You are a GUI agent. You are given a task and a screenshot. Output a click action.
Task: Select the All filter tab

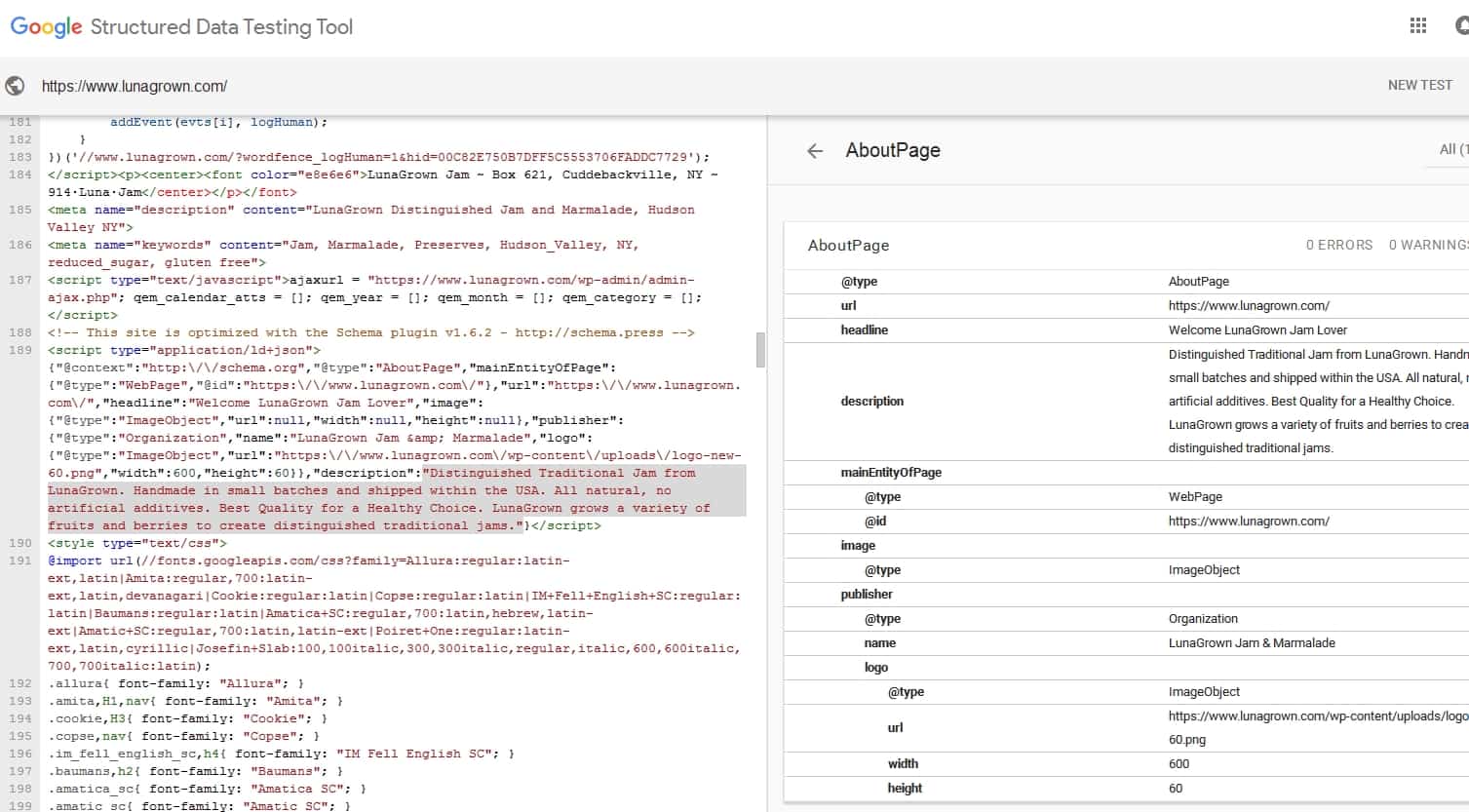[1452, 149]
